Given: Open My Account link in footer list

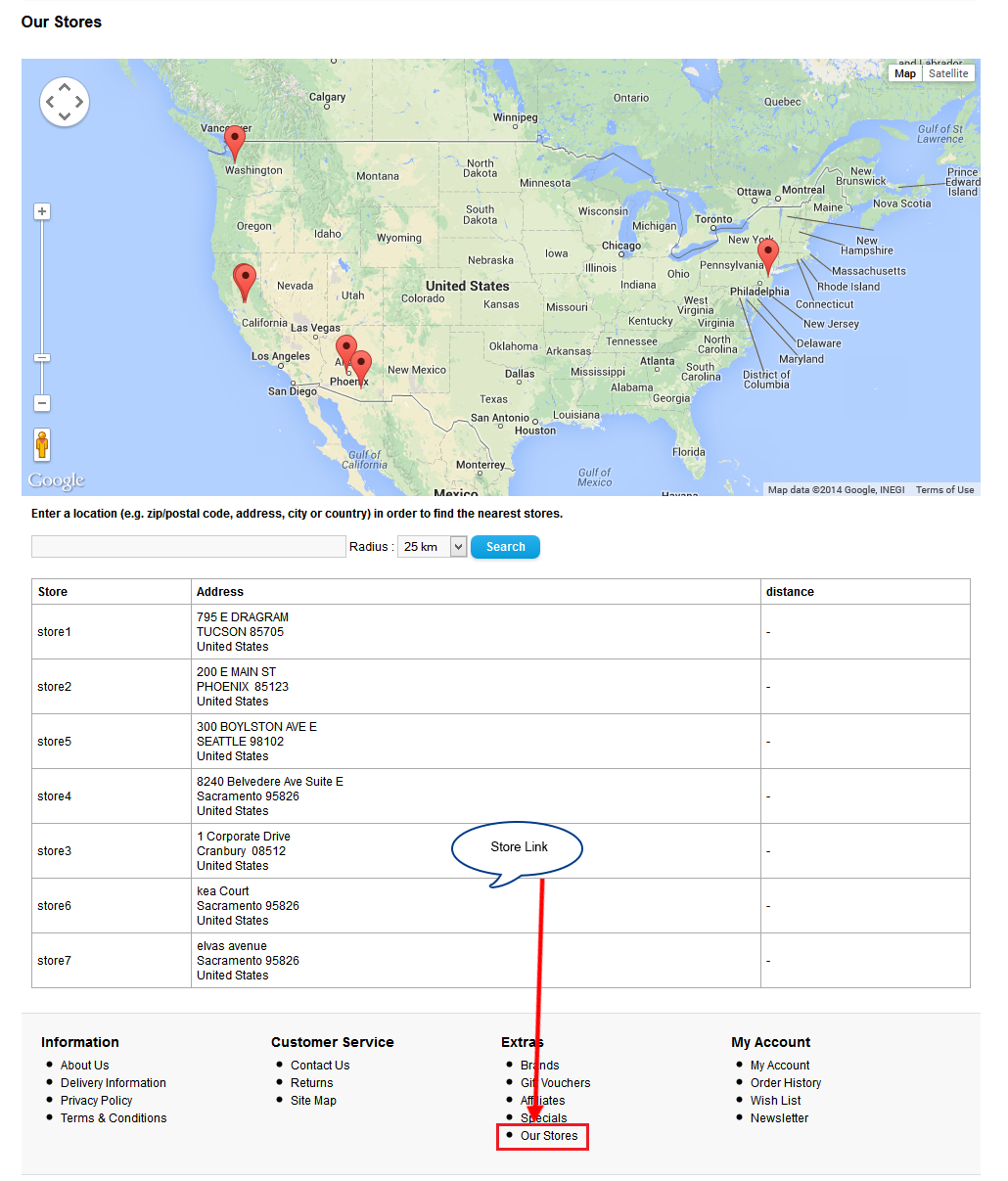Looking at the screenshot, I should 780,1066.
